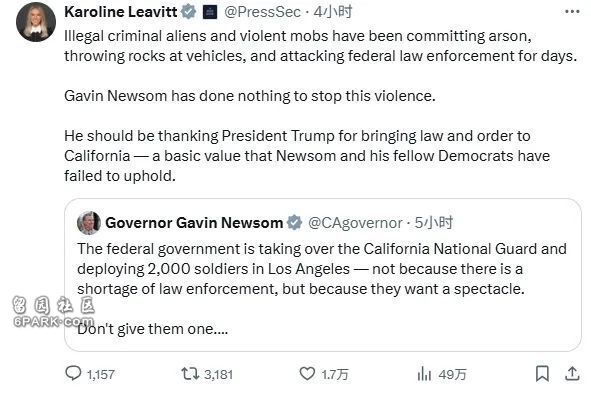Click the government affiliation badge icon

pos(210,12)
